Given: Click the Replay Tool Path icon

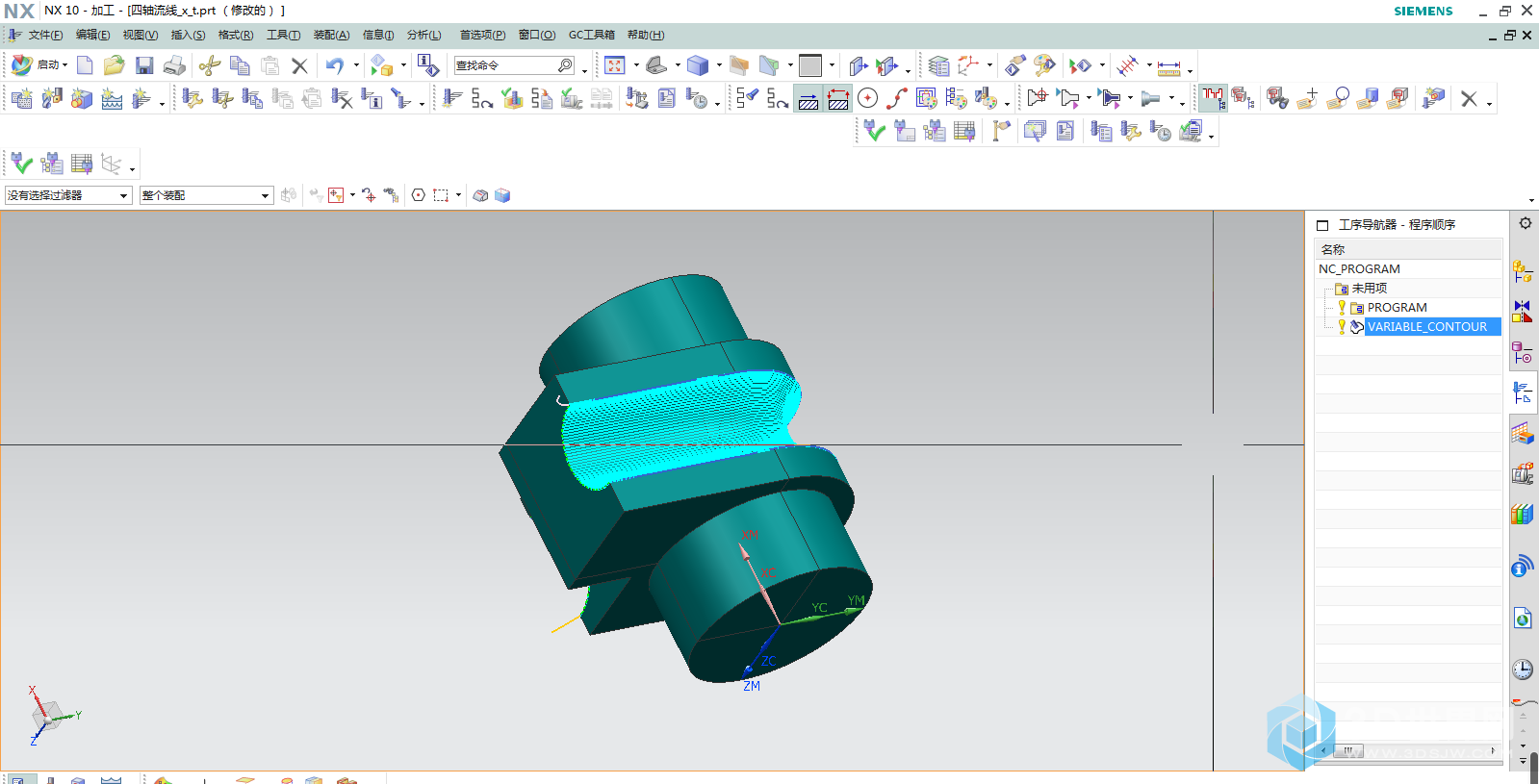Looking at the screenshot, I should tap(482, 98).
